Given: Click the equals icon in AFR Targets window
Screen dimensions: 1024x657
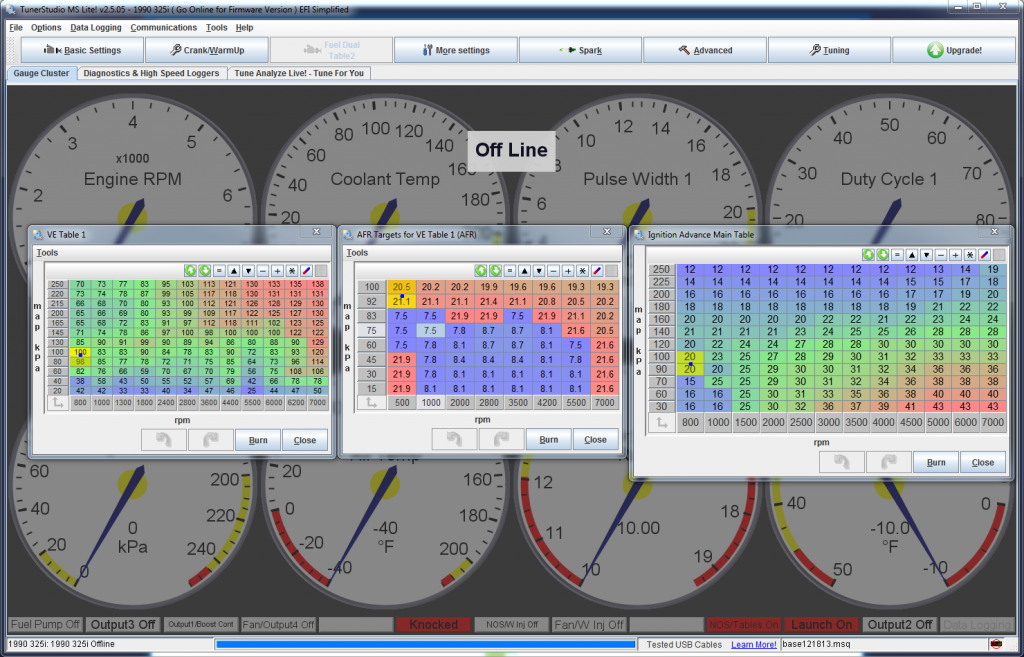Looking at the screenshot, I should 509,270.
